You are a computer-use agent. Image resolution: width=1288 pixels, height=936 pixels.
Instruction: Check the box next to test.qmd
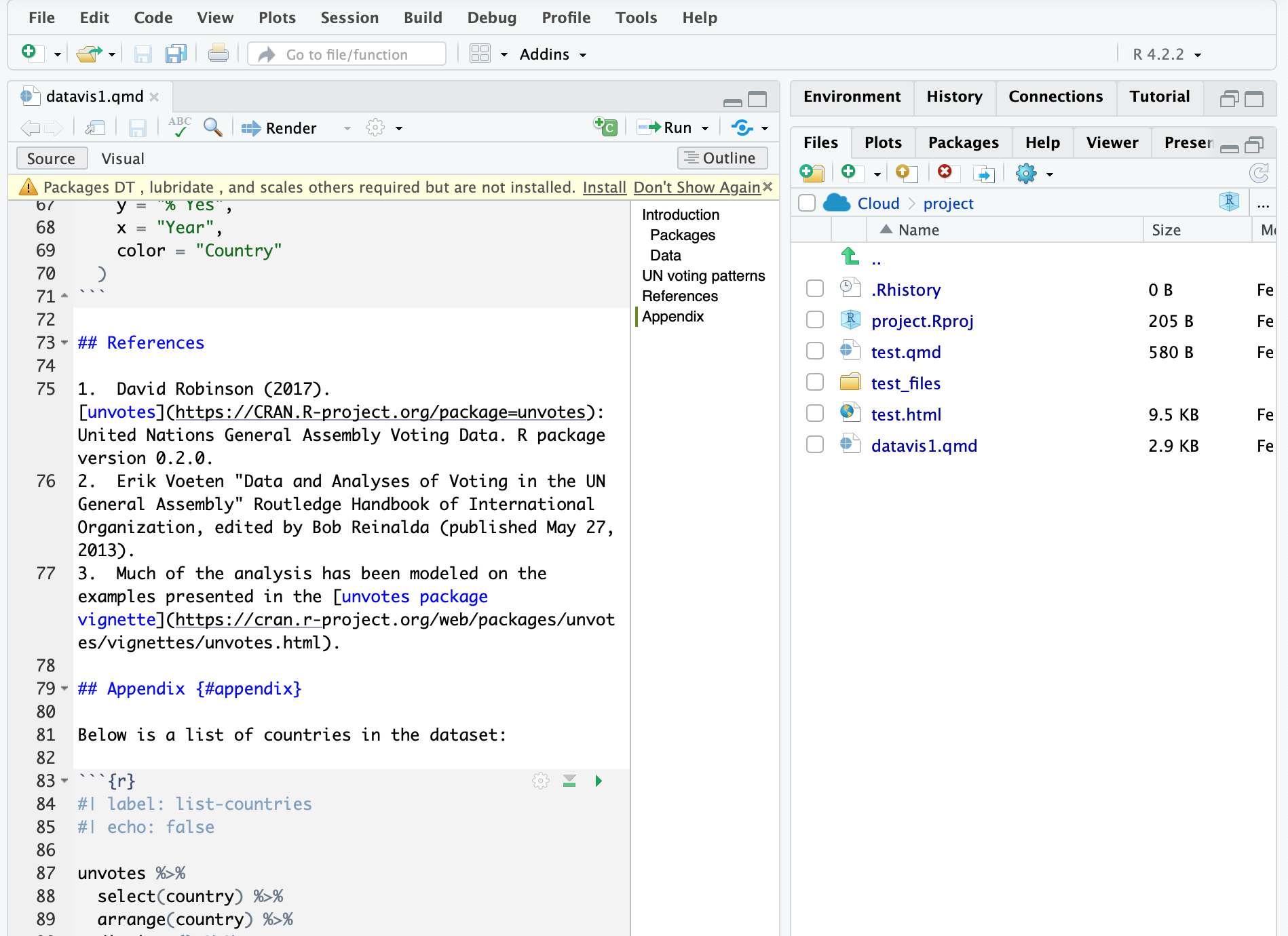click(815, 351)
